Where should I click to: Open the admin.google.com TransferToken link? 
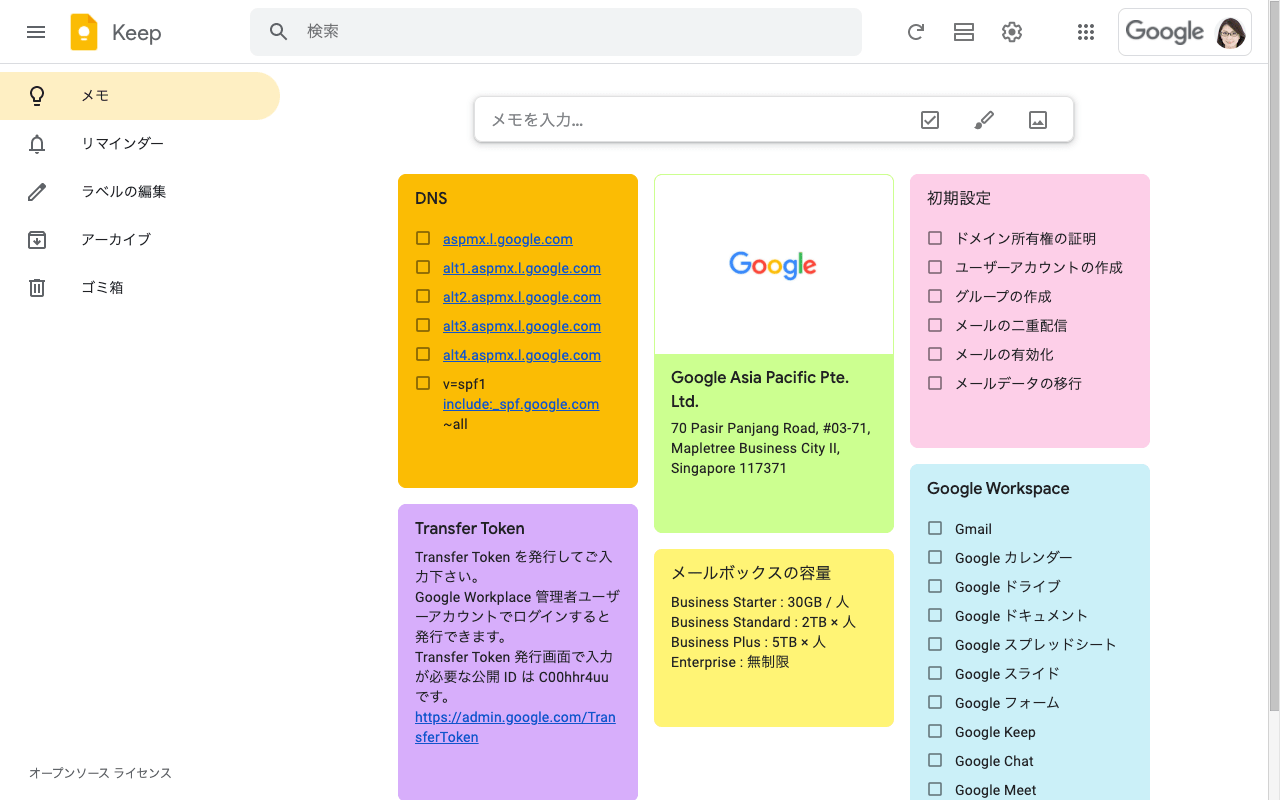click(x=515, y=727)
